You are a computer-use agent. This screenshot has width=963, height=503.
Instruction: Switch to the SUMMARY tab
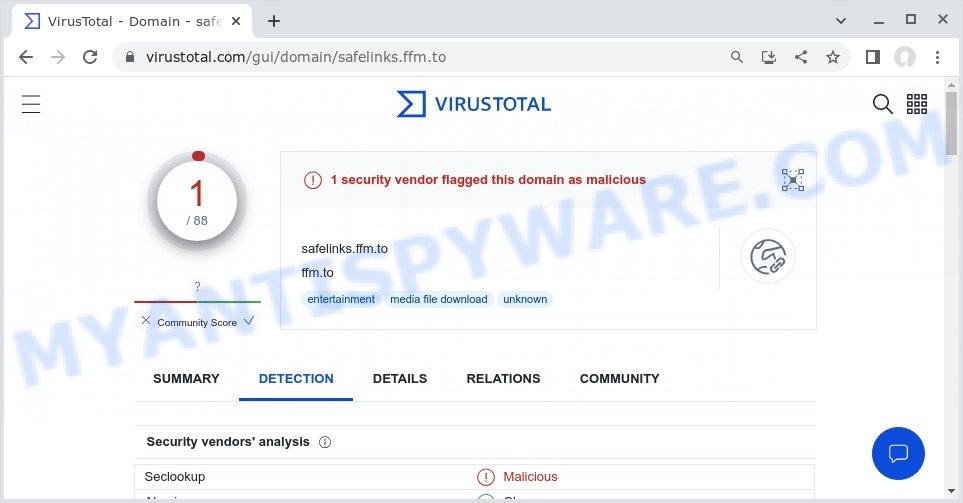coord(186,379)
